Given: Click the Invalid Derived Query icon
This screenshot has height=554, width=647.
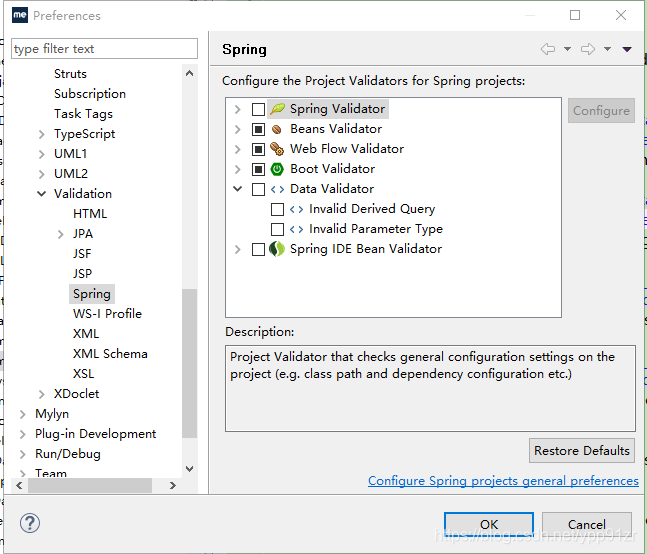Looking at the screenshot, I should 296,209.
